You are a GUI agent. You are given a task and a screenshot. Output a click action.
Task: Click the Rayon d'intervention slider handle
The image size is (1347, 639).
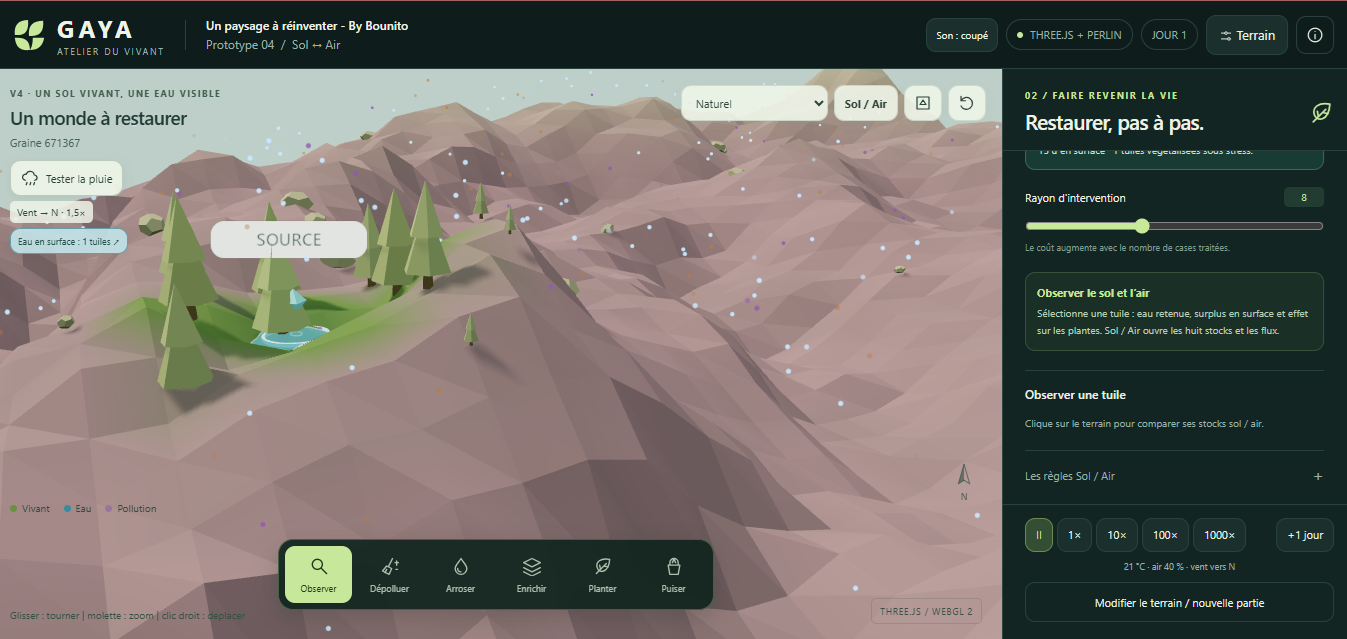point(1143,226)
